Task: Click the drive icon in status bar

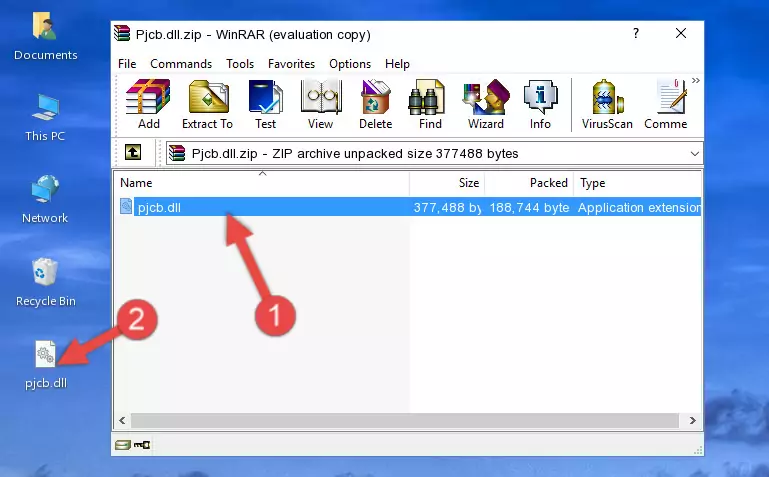Action: tap(123, 445)
